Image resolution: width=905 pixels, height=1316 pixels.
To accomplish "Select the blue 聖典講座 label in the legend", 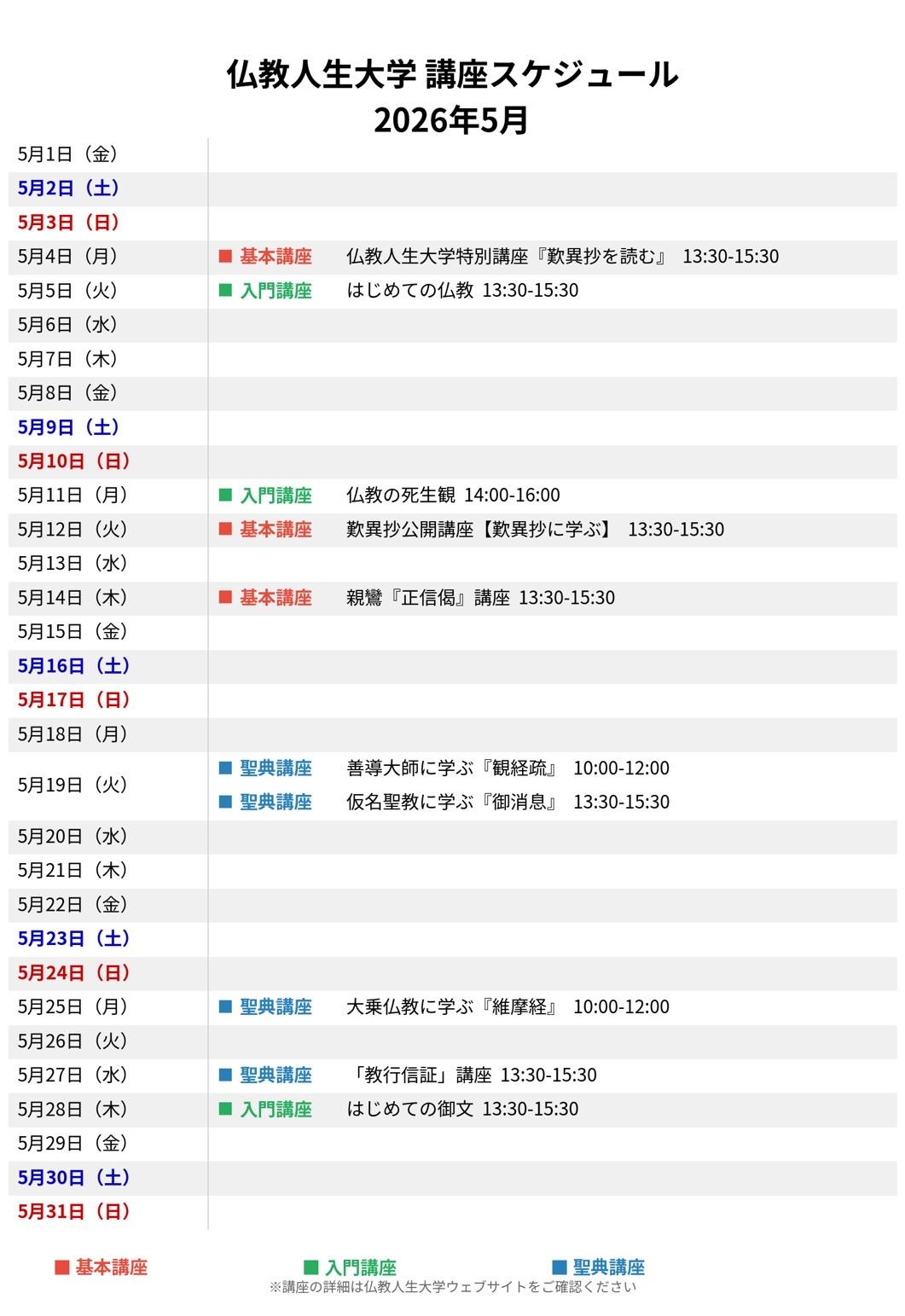I will pos(608,1268).
